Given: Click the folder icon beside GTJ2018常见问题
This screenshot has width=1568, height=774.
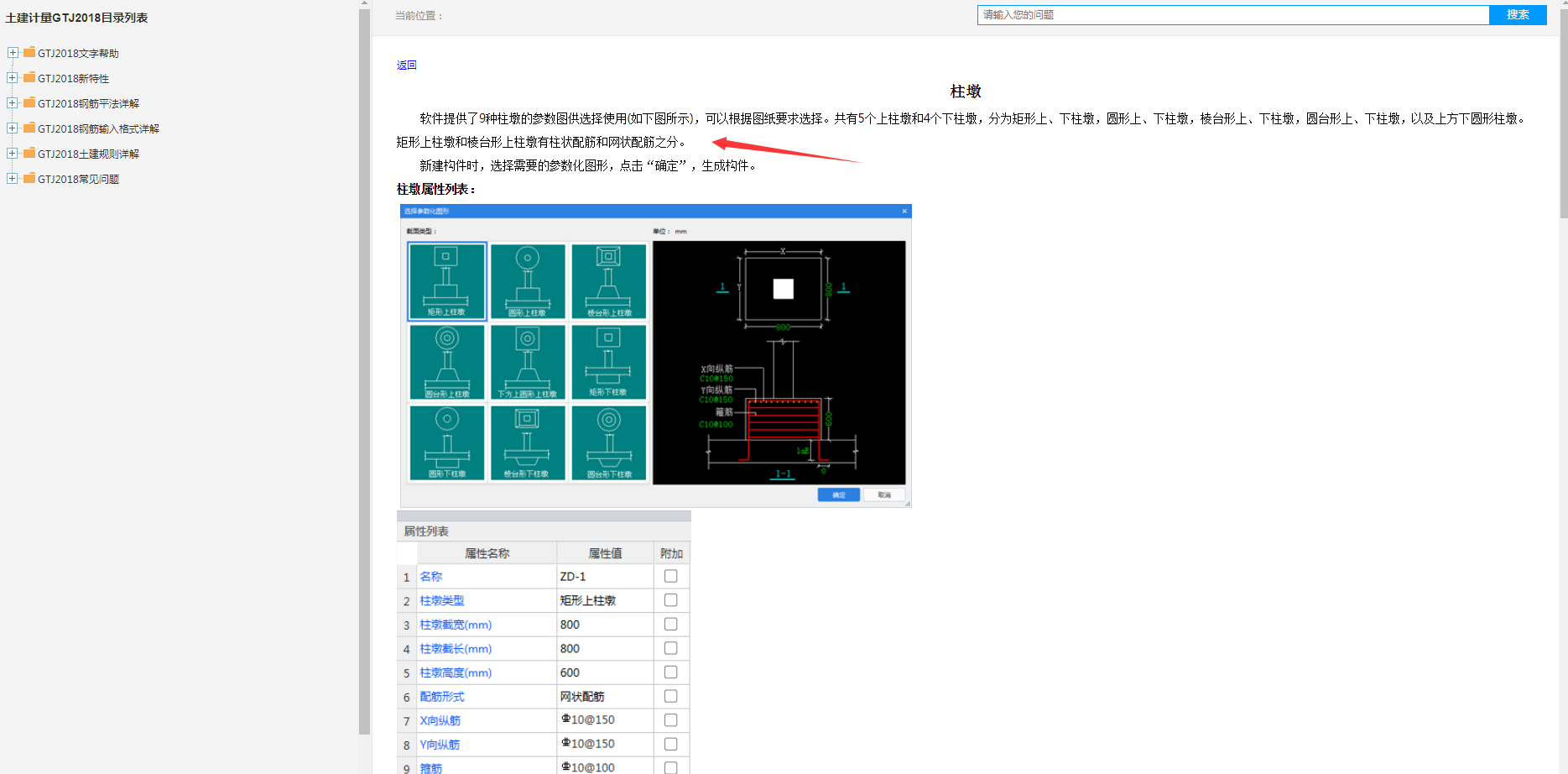Looking at the screenshot, I should 29,178.
